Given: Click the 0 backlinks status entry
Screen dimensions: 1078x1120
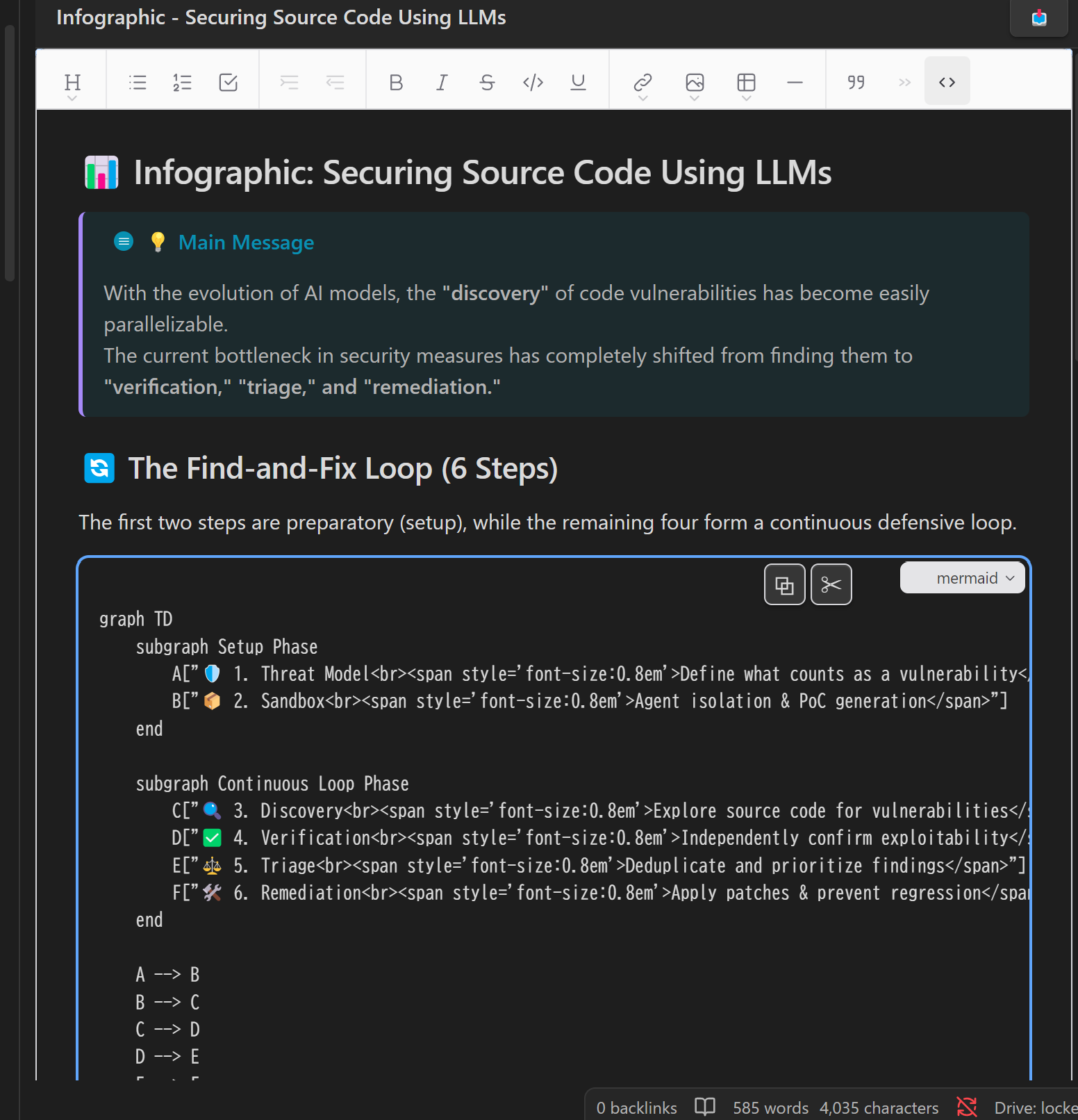Looking at the screenshot, I should [x=637, y=1107].
